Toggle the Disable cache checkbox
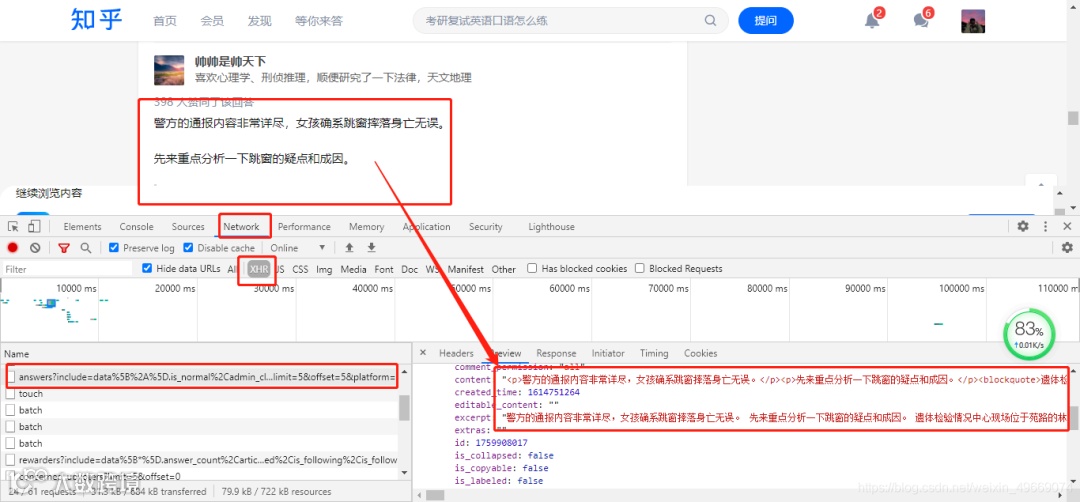The image size is (1080, 502). pos(189,248)
